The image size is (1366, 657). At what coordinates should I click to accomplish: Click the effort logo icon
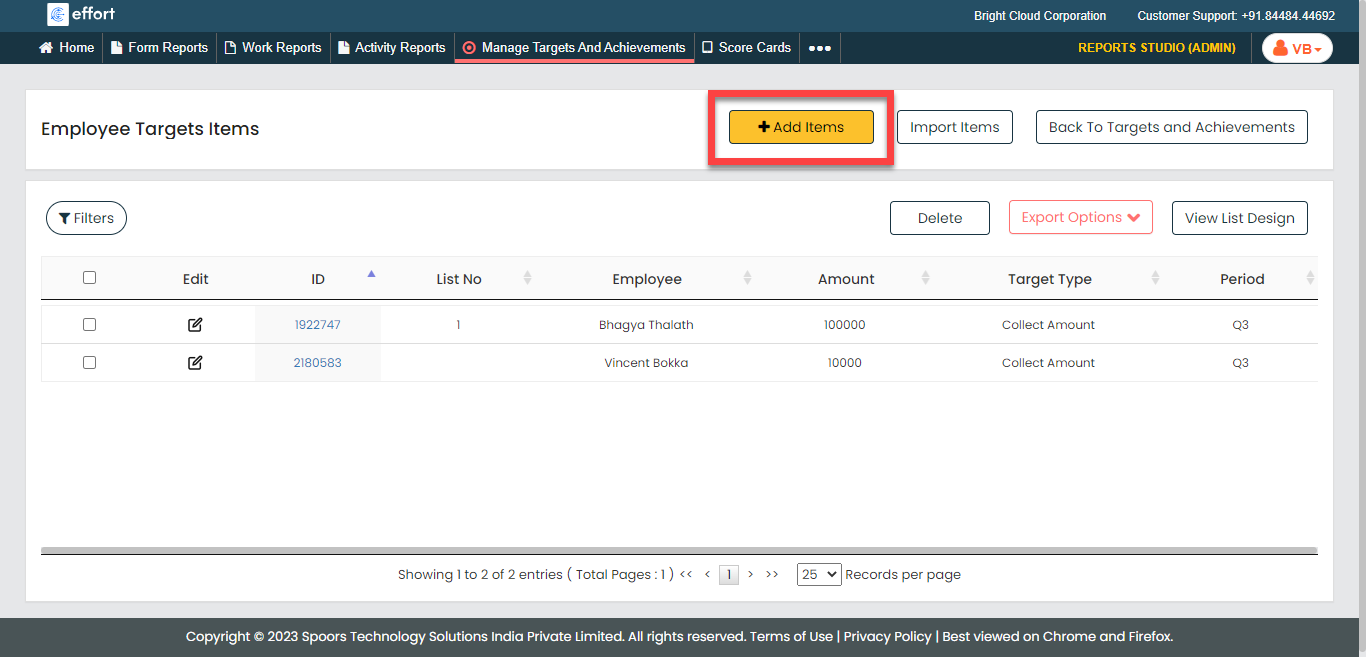[58, 15]
